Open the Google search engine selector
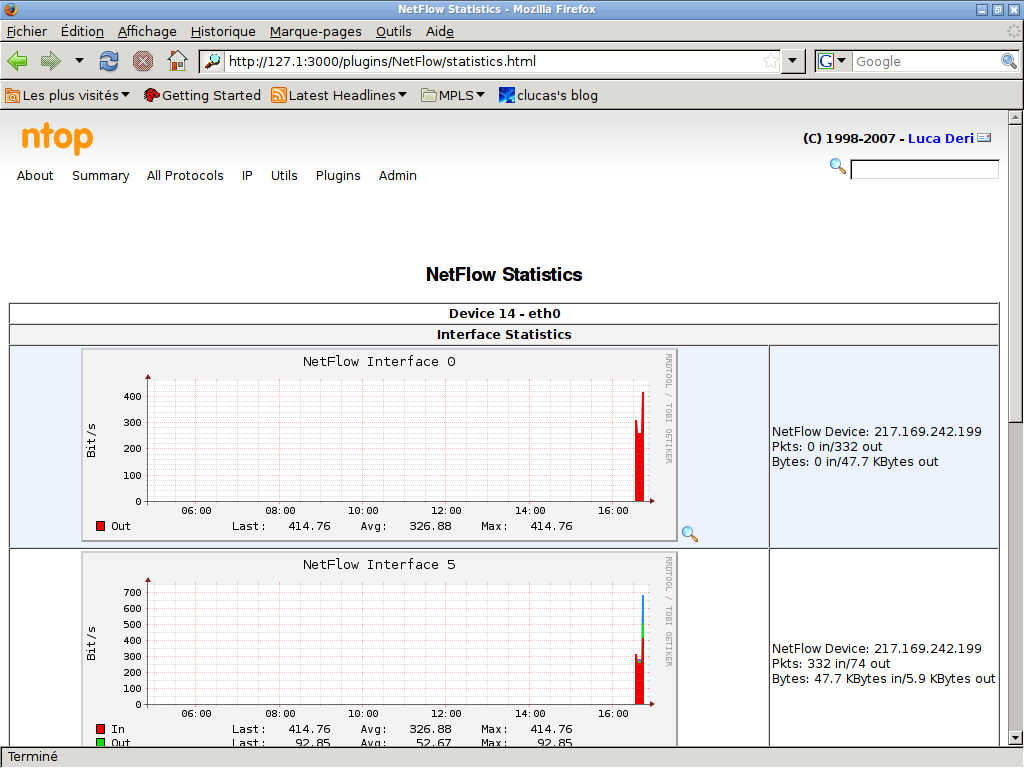Screen dimensions: 1024x768 click(832, 61)
